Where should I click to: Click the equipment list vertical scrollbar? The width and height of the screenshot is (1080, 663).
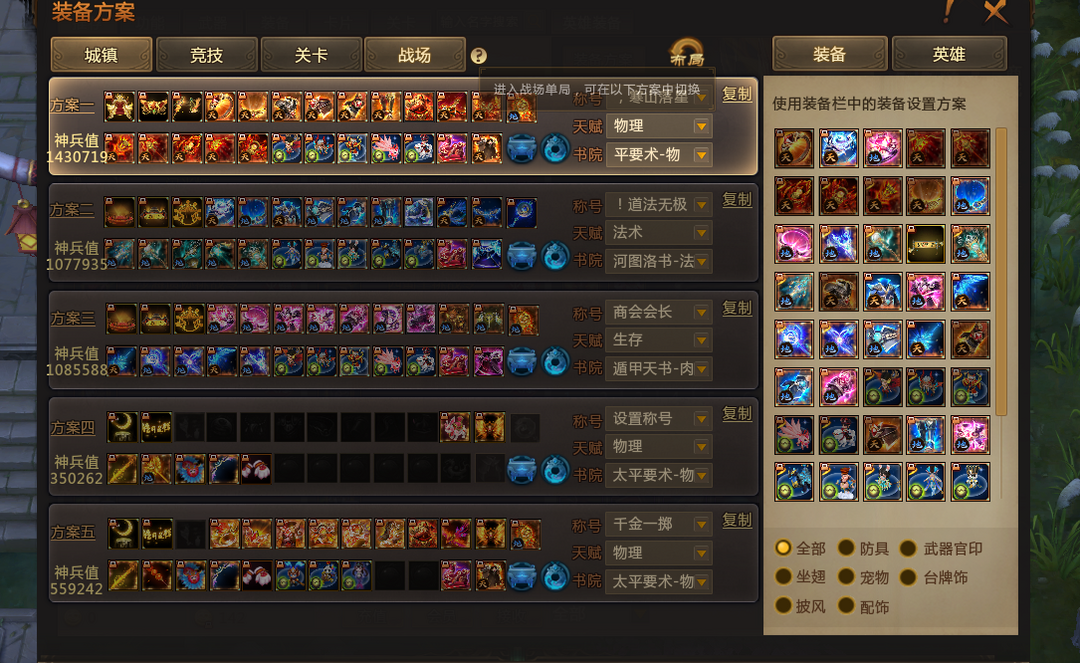click(1001, 272)
